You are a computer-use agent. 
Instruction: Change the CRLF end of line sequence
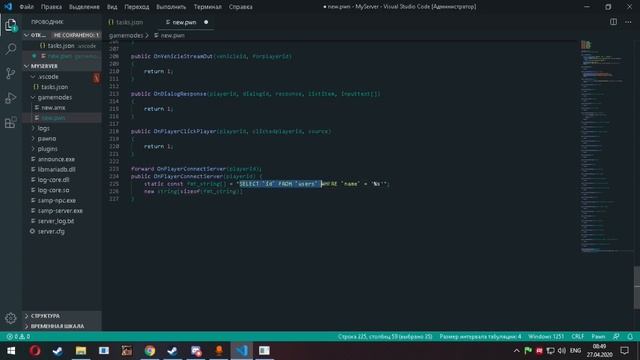tap(577, 337)
